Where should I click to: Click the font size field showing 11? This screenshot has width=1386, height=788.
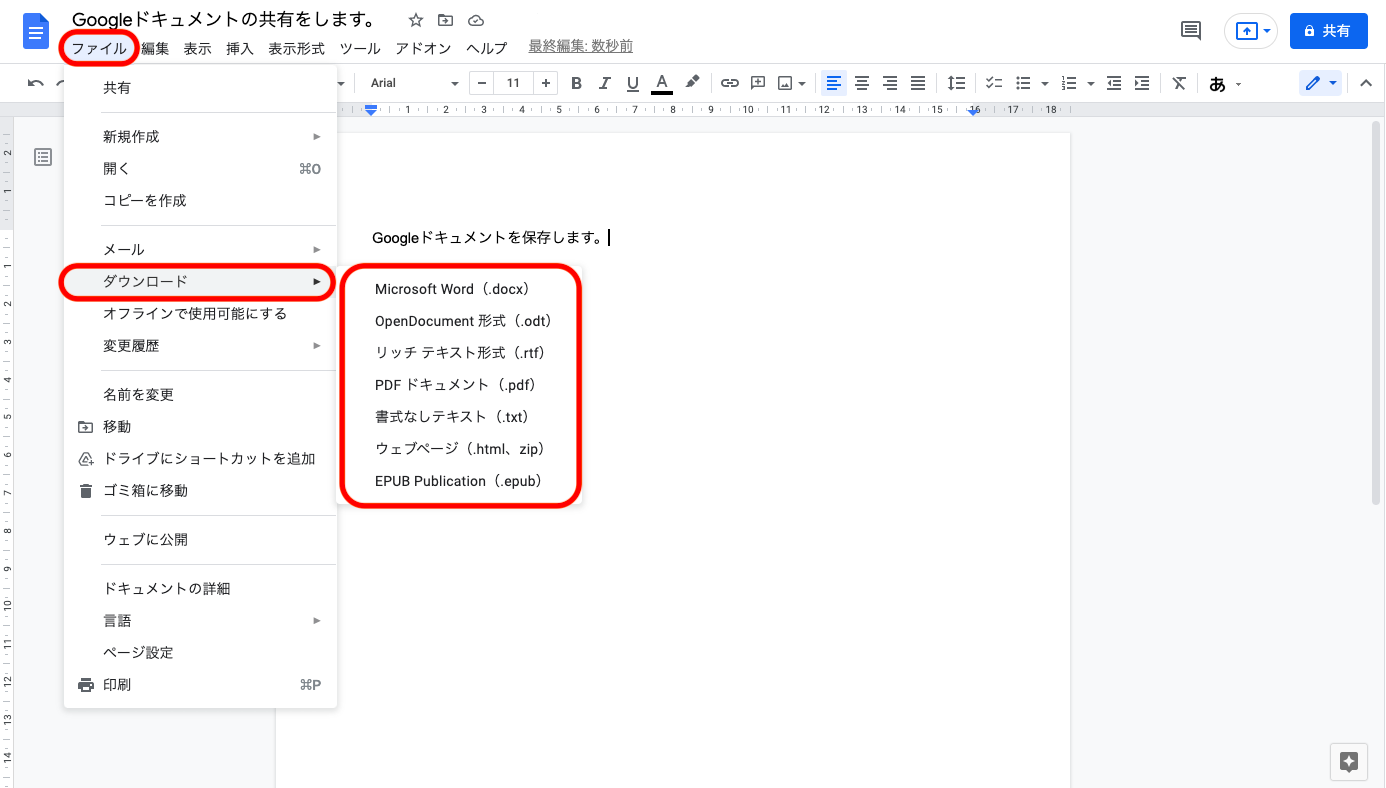click(x=514, y=84)
